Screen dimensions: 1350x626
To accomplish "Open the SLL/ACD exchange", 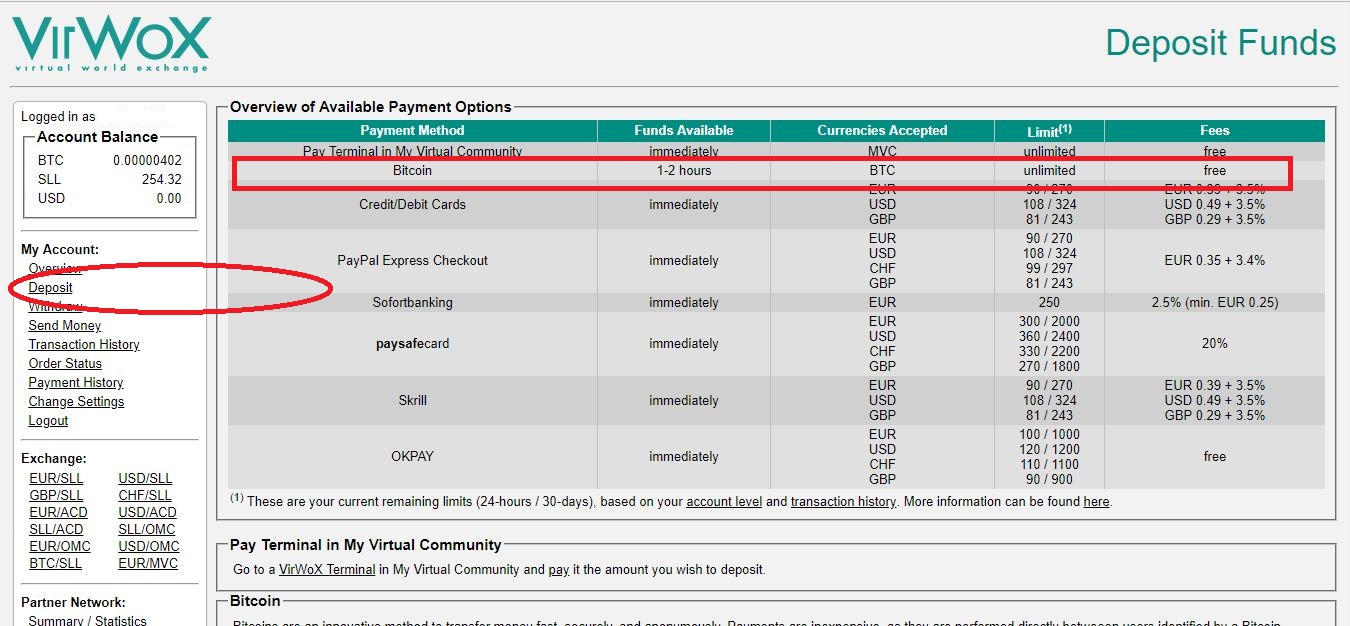I will tap(56, 530).
